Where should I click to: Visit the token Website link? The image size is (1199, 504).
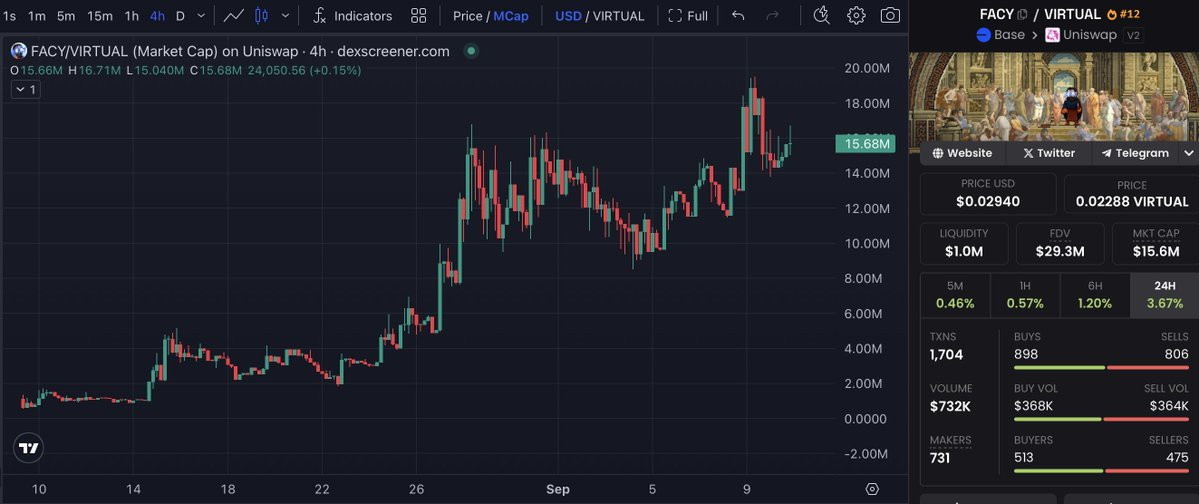[x=962, y=153]
